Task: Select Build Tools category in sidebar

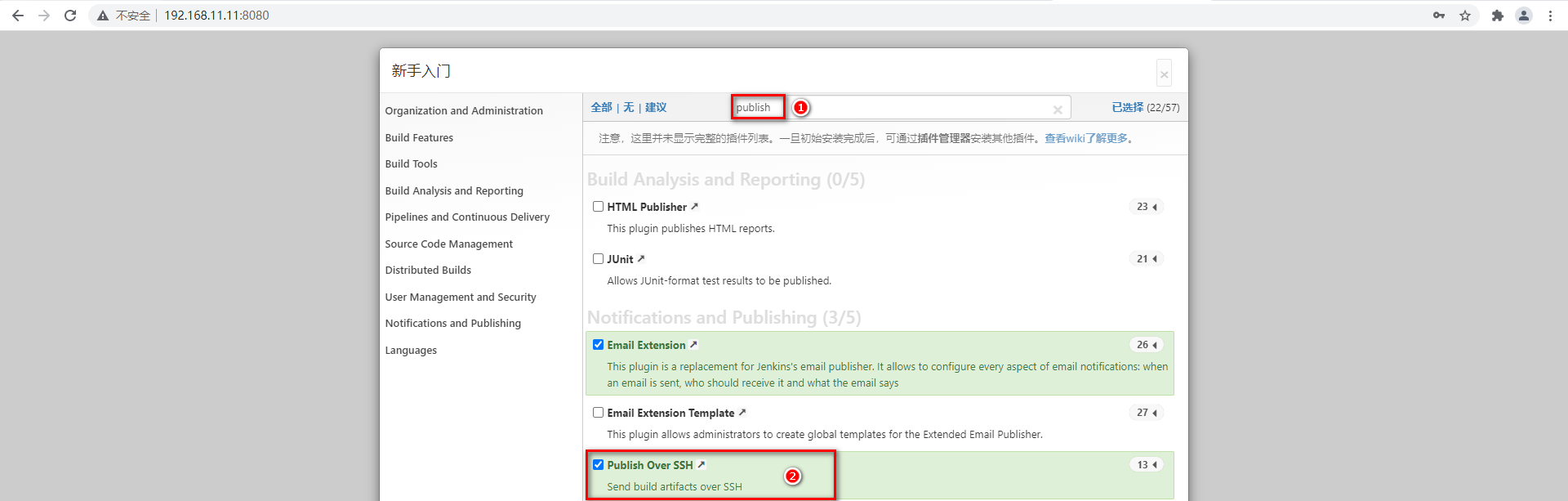Action: (x=412, y=164)
